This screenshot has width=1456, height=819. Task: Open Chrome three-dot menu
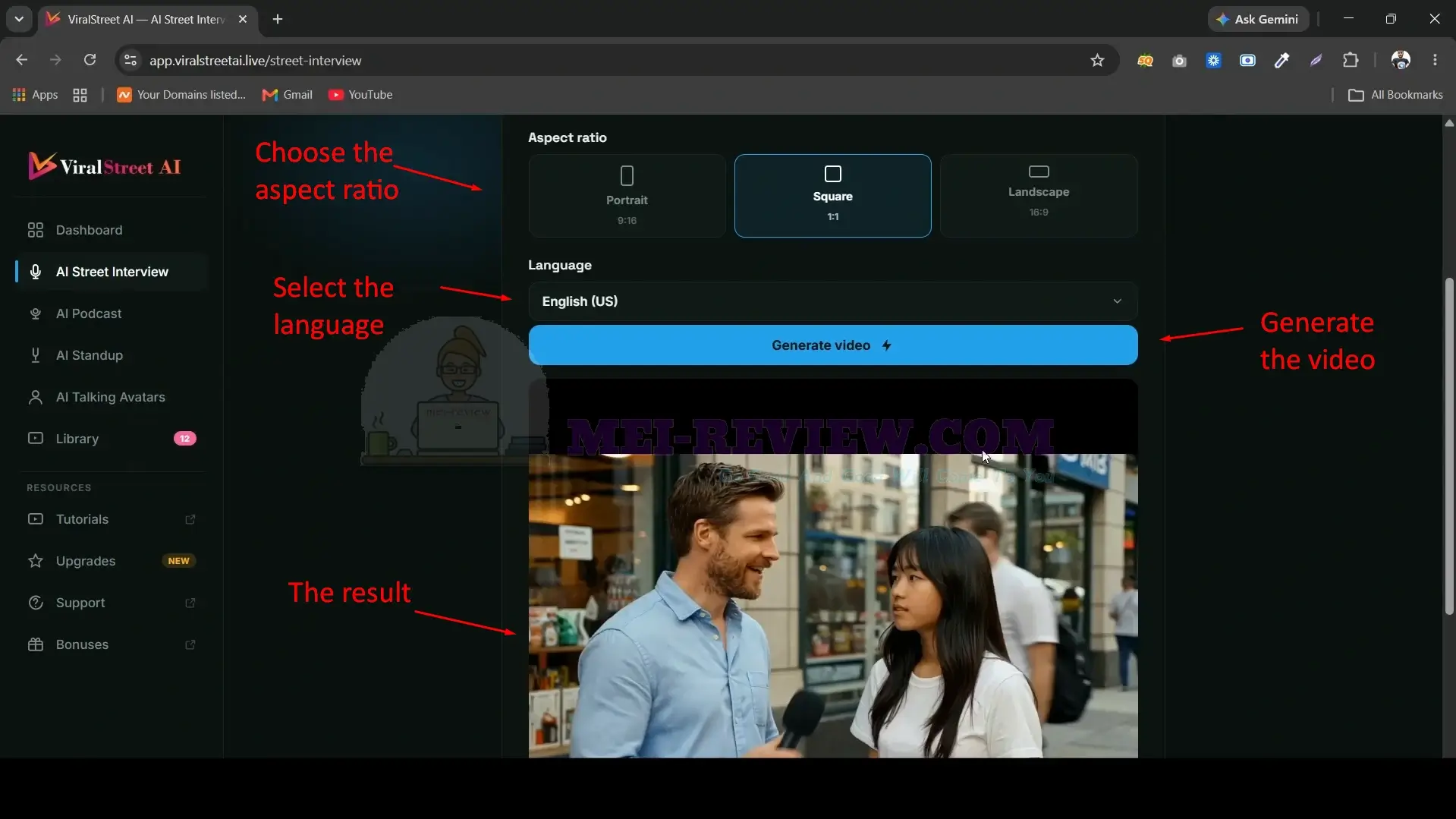[x=1435, y=60]
